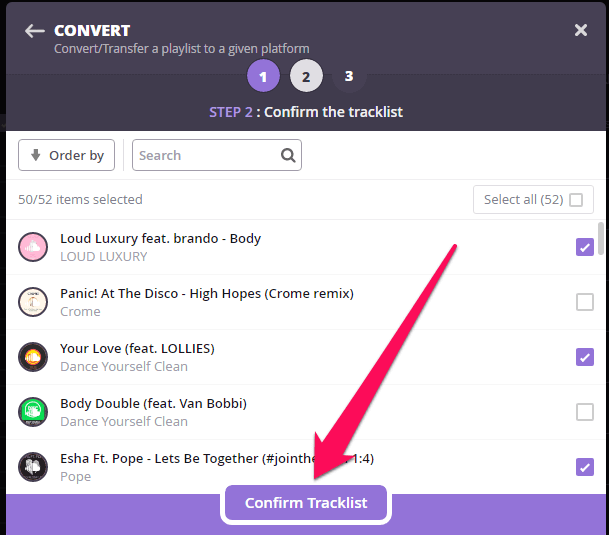The image size is (609, 535).
Task: Jump to step 3 indicator
Action: point(349,76)
